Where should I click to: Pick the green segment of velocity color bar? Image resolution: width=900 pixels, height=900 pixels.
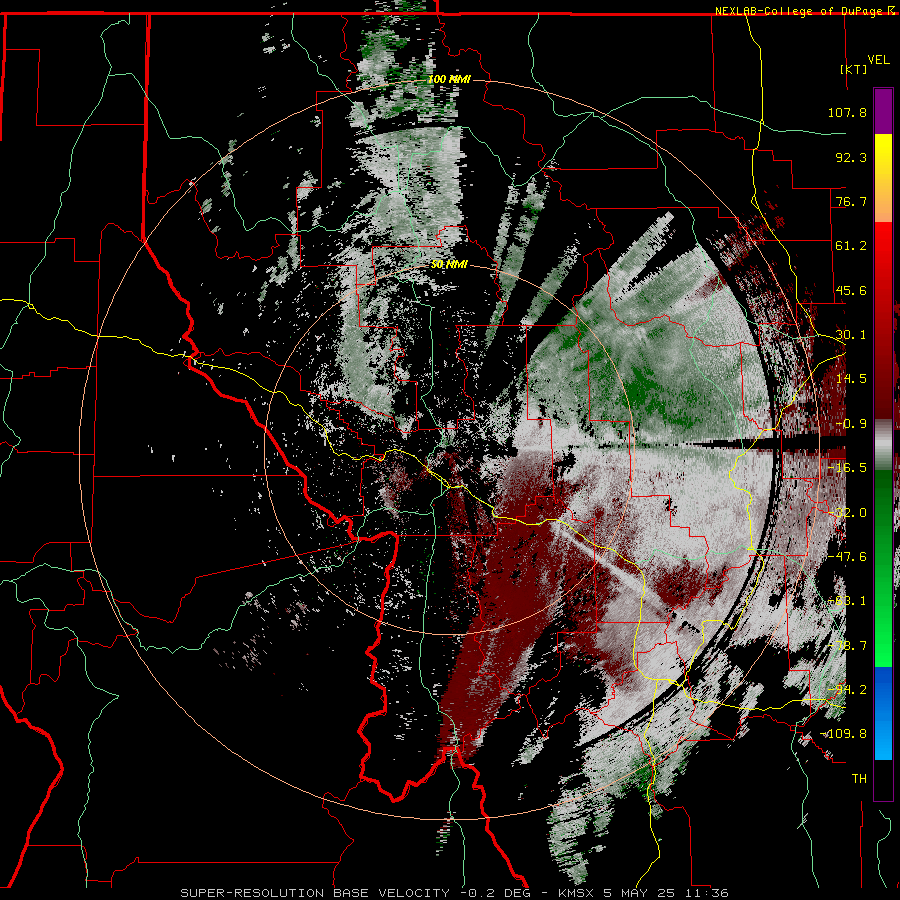pos(883,568)
